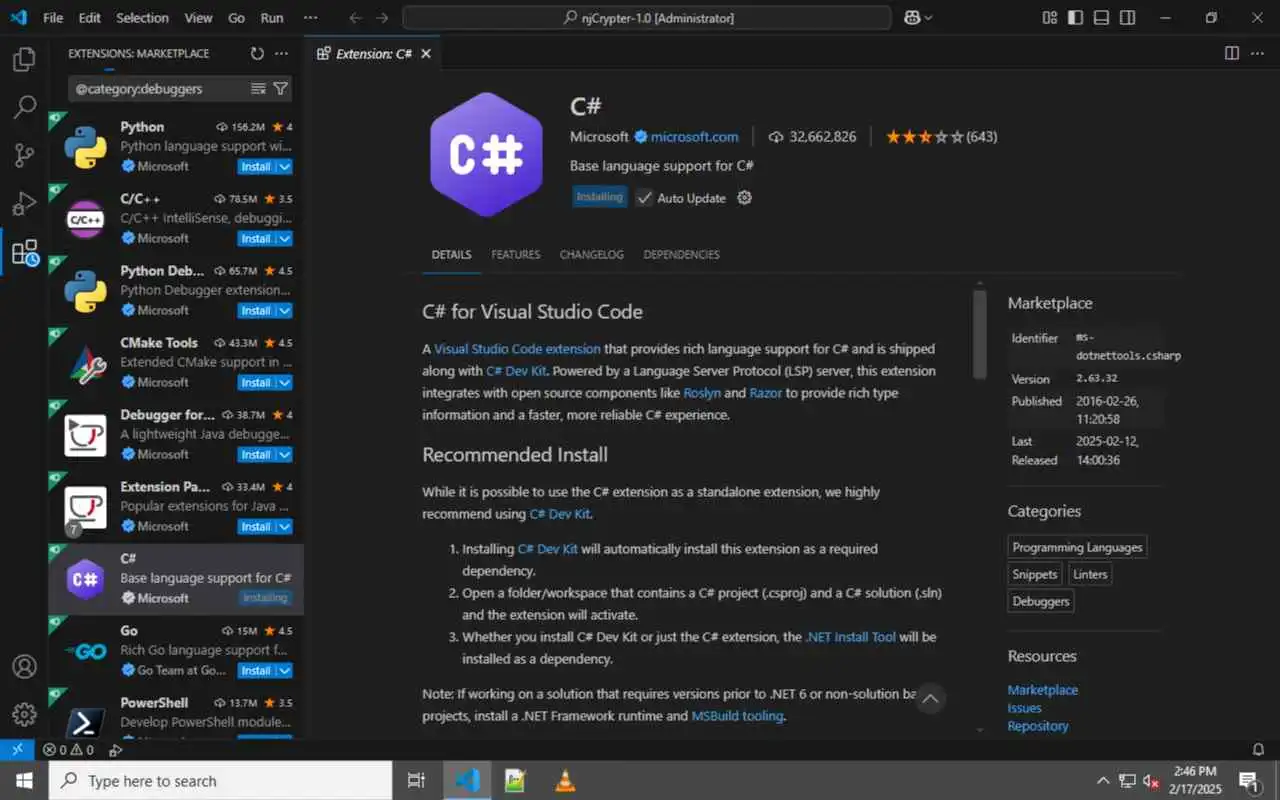This screenshot has width=1280, height=800.
Task: Open problems errors and warnings indicator
Action: 68,749
